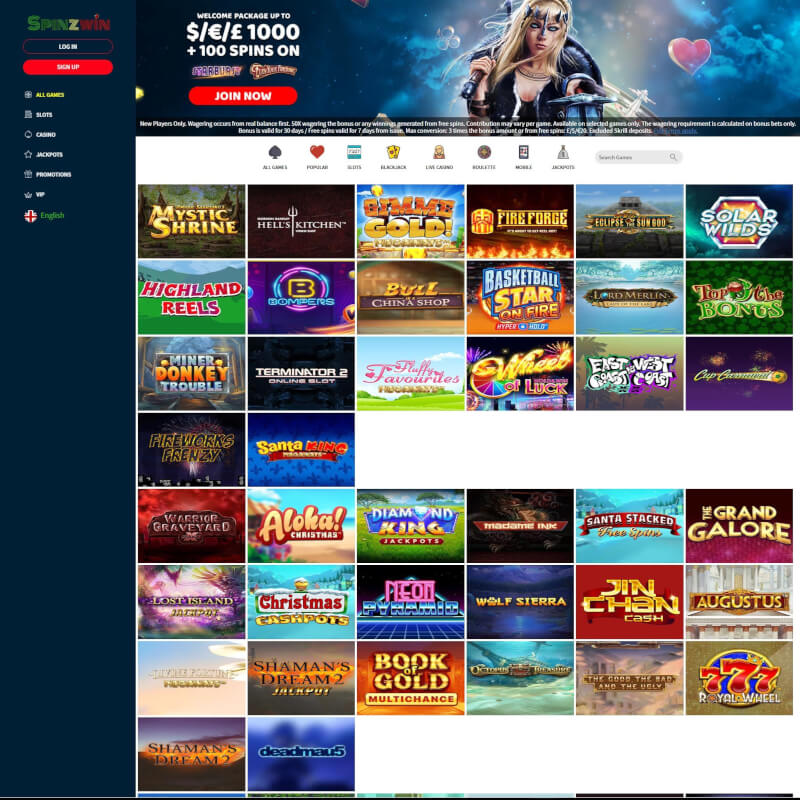
Task: Select the heart Popular category icon
Action: [317, 152]
